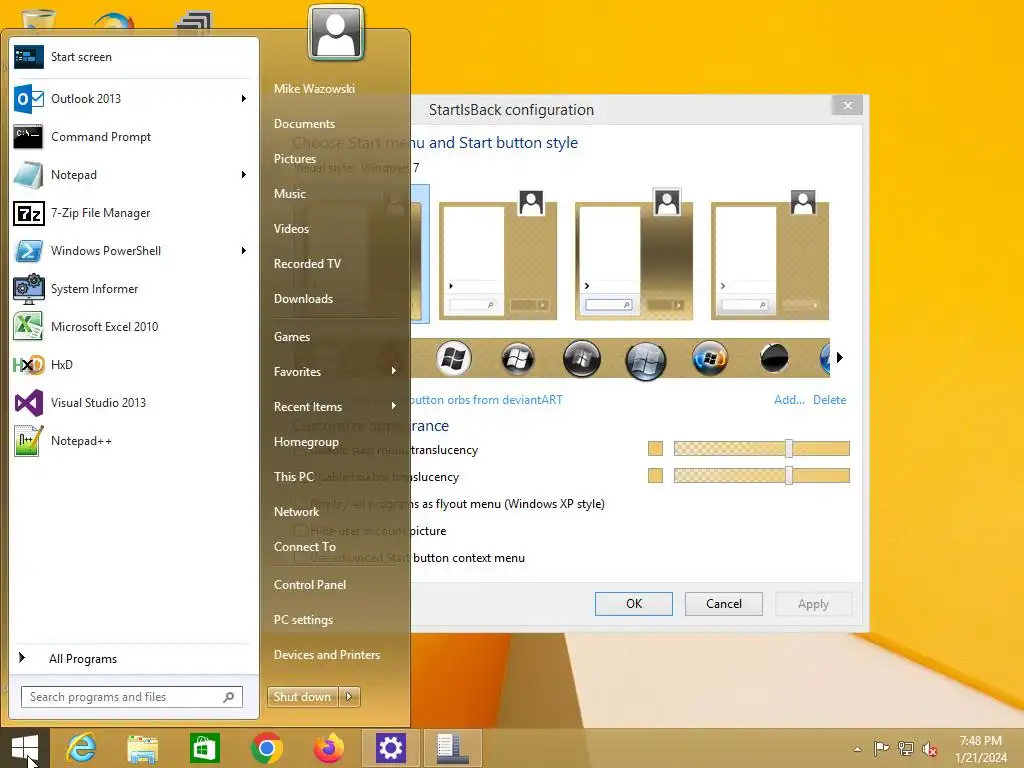Viewport: 1024px width, 768px height.
Task: Choose the highlighted blue glass Windows orb
Action: tap(646, 360)
